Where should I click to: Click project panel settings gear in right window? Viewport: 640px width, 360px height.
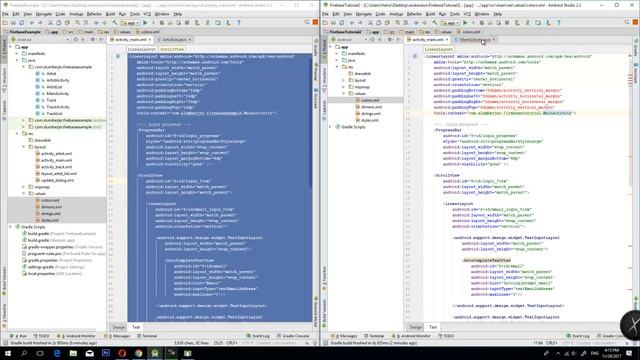390,40
